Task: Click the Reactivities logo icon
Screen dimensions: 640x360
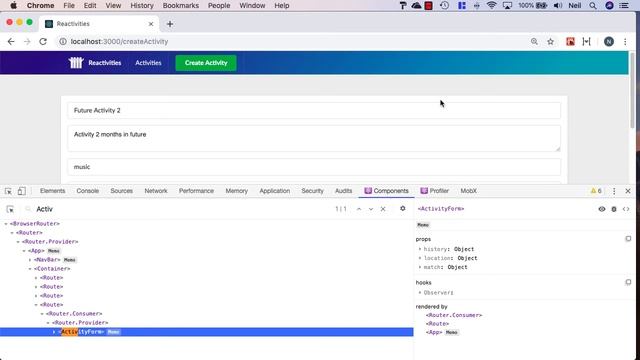Action: [76, 62]
